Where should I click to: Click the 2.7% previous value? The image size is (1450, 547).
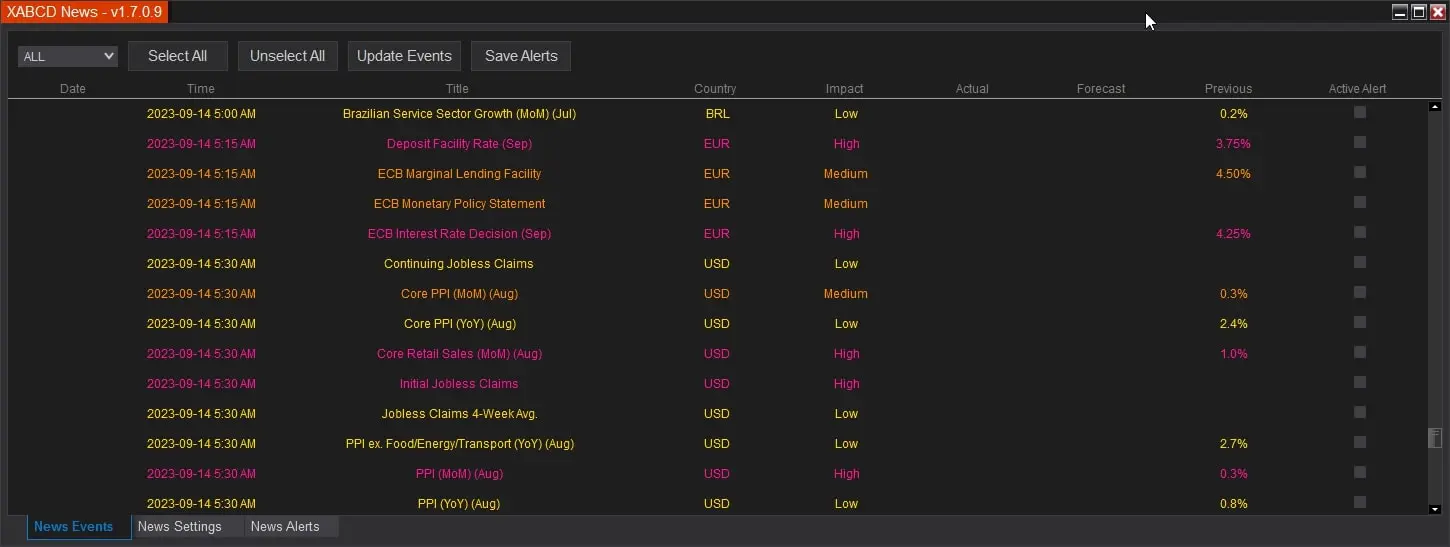pyautogui.click(x=1233, y=444)
